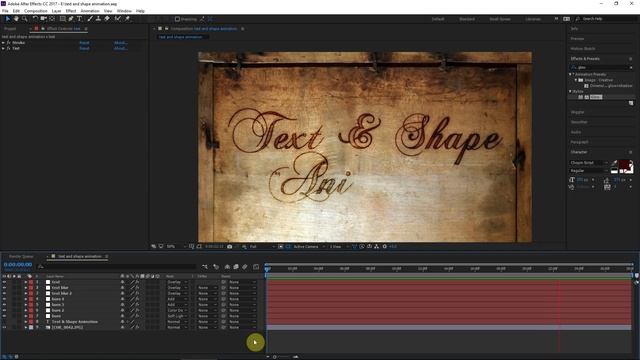Select the Zoom magnifier tool
Viewport: 640px width, 360px height.
tap(24, 19)
